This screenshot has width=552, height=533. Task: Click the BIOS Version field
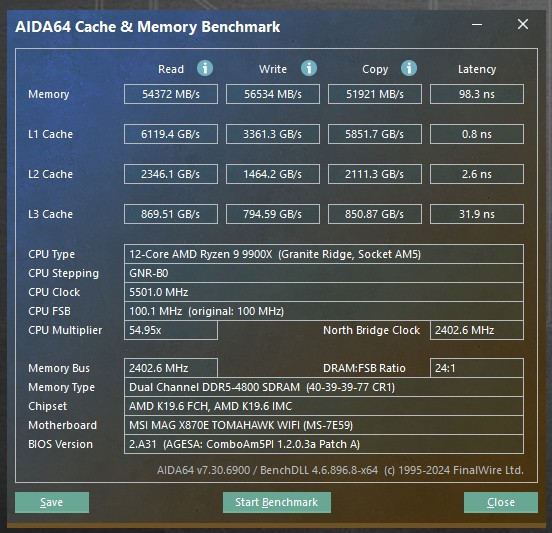[x=324, y=444]
